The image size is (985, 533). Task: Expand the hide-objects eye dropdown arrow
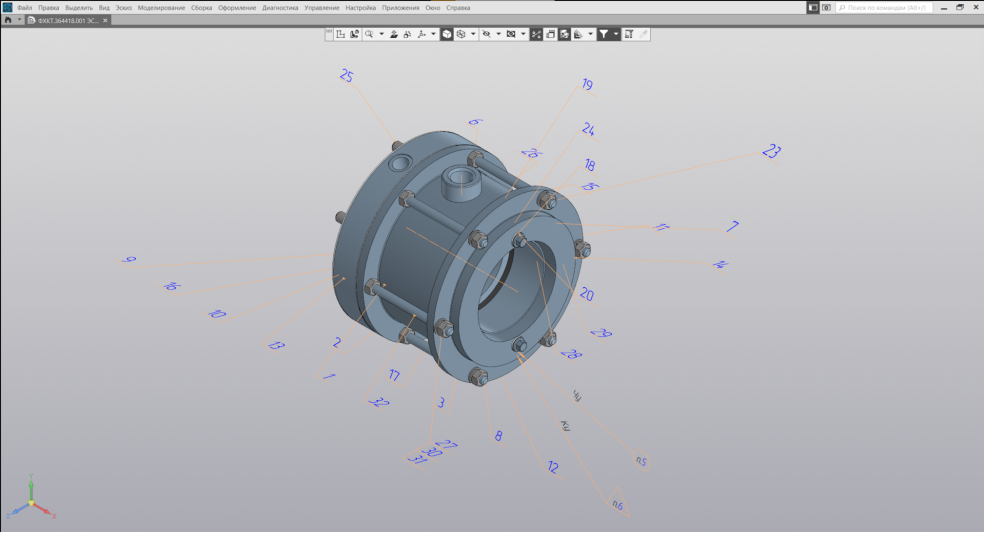pos(498,34)
